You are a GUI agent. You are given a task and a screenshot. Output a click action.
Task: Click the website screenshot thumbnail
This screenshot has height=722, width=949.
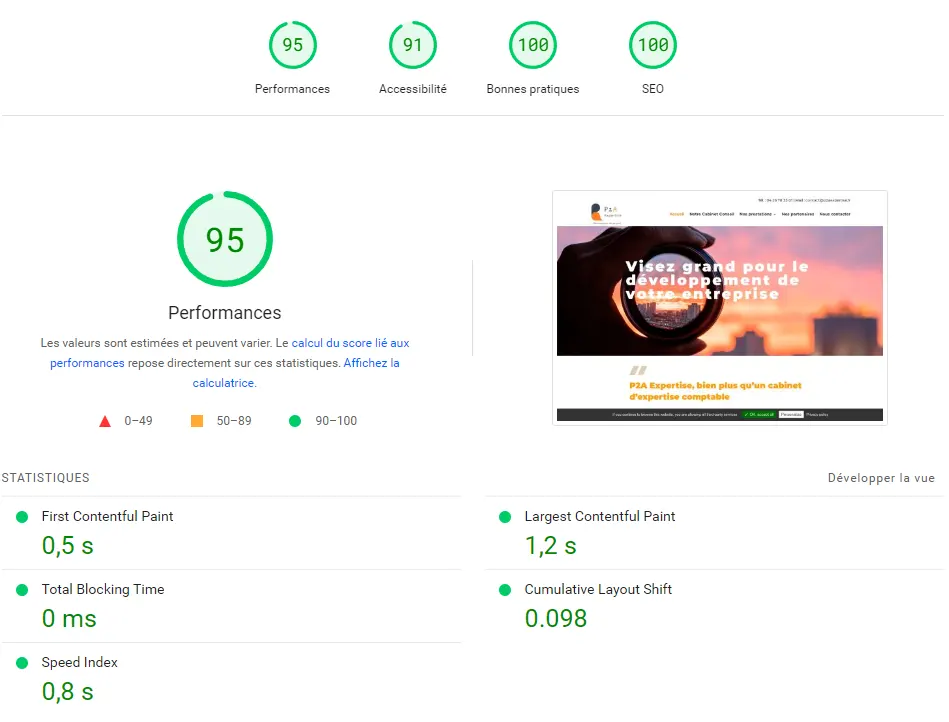[x=720, y=305]
